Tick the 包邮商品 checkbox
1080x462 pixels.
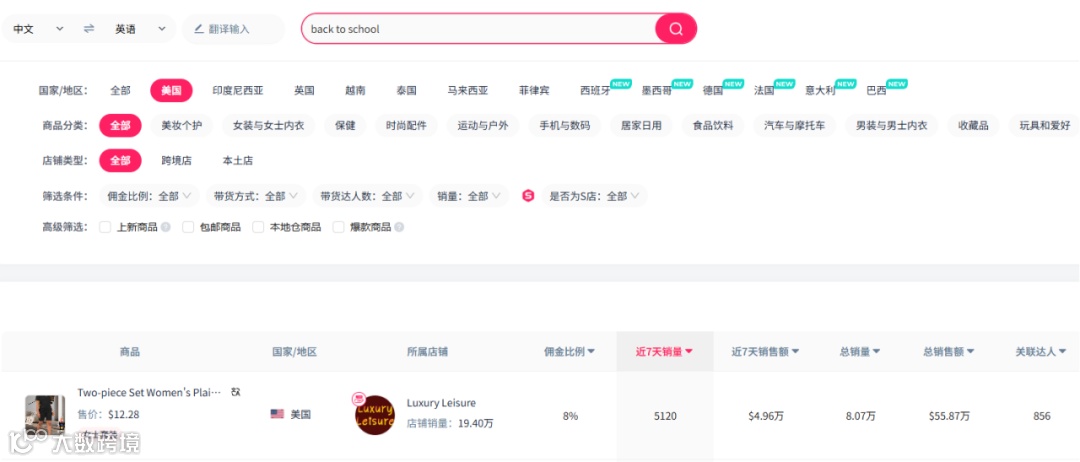click(188, 227)
